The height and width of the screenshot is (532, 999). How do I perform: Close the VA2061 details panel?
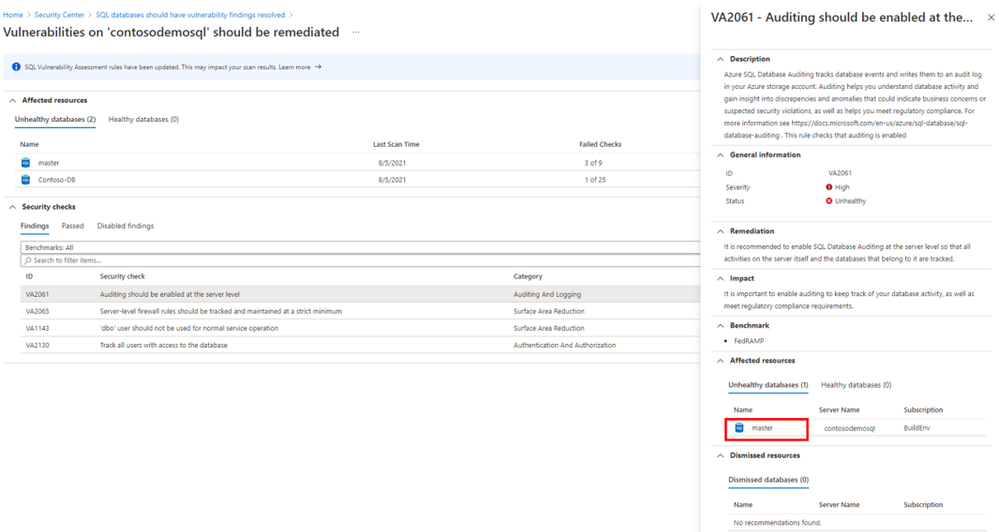(991, 18)
